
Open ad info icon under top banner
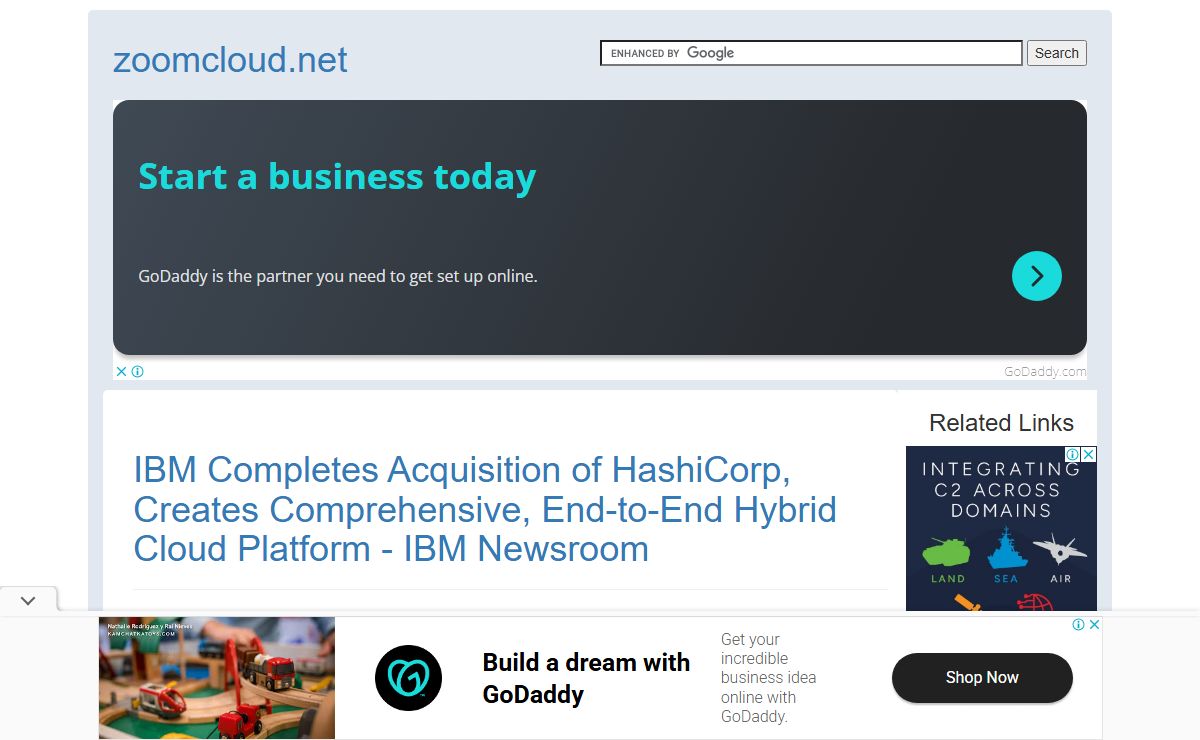click(138, 371)
